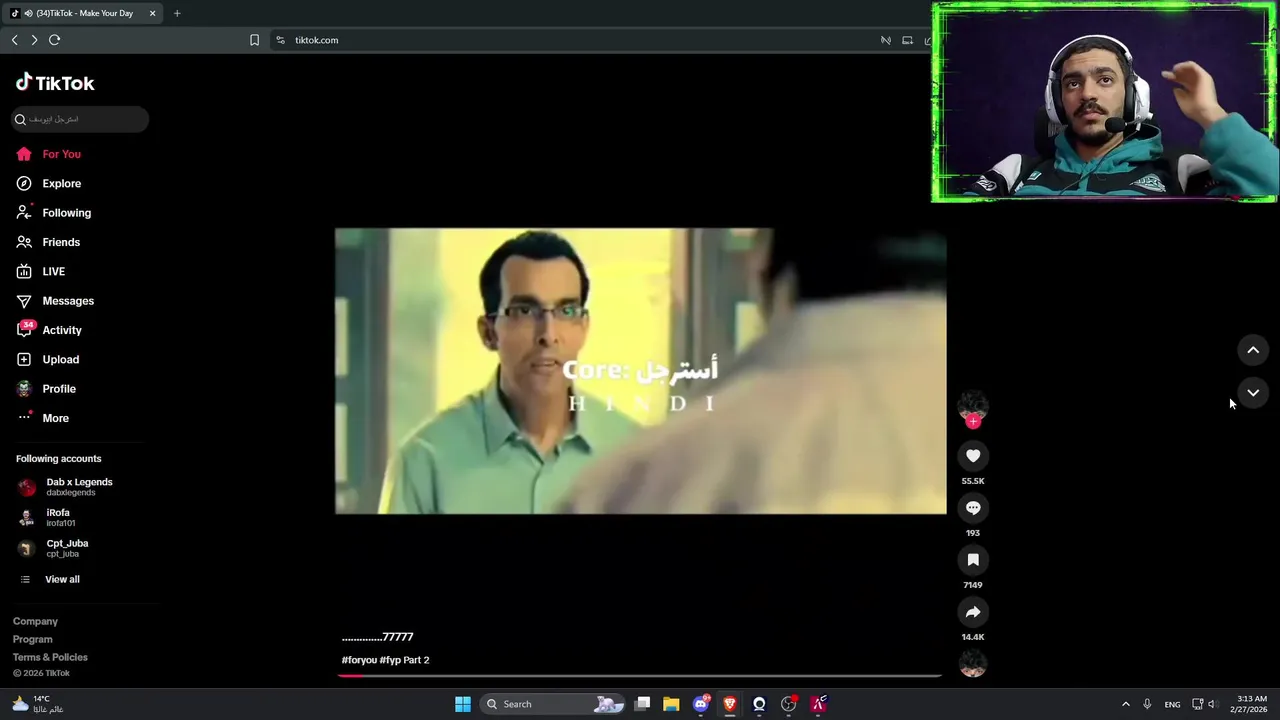This screenshot has width=1280, height=720.
Task: Go to the previous video
Action: (1253, 350)
